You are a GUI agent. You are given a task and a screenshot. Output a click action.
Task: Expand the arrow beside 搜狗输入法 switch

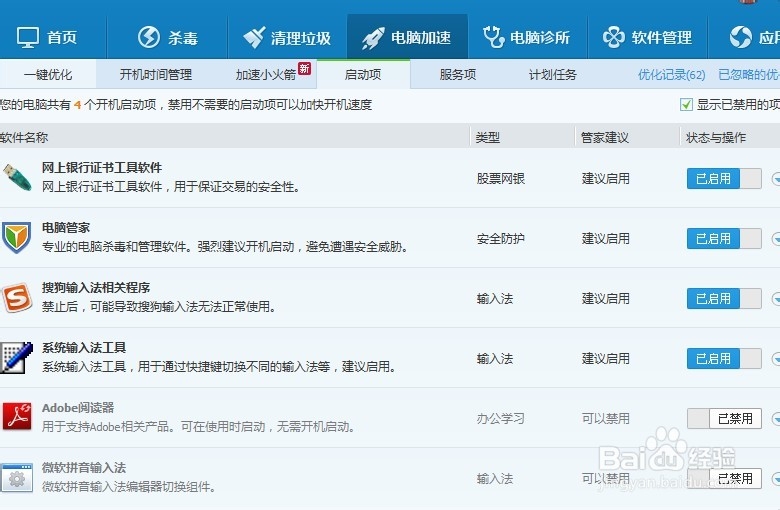tap(776, 299)
